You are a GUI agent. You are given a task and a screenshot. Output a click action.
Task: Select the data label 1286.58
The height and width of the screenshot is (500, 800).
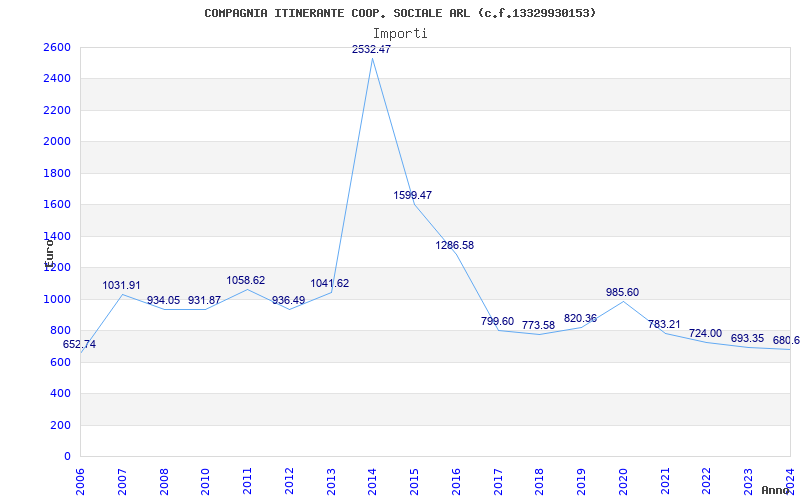[455, 245]
